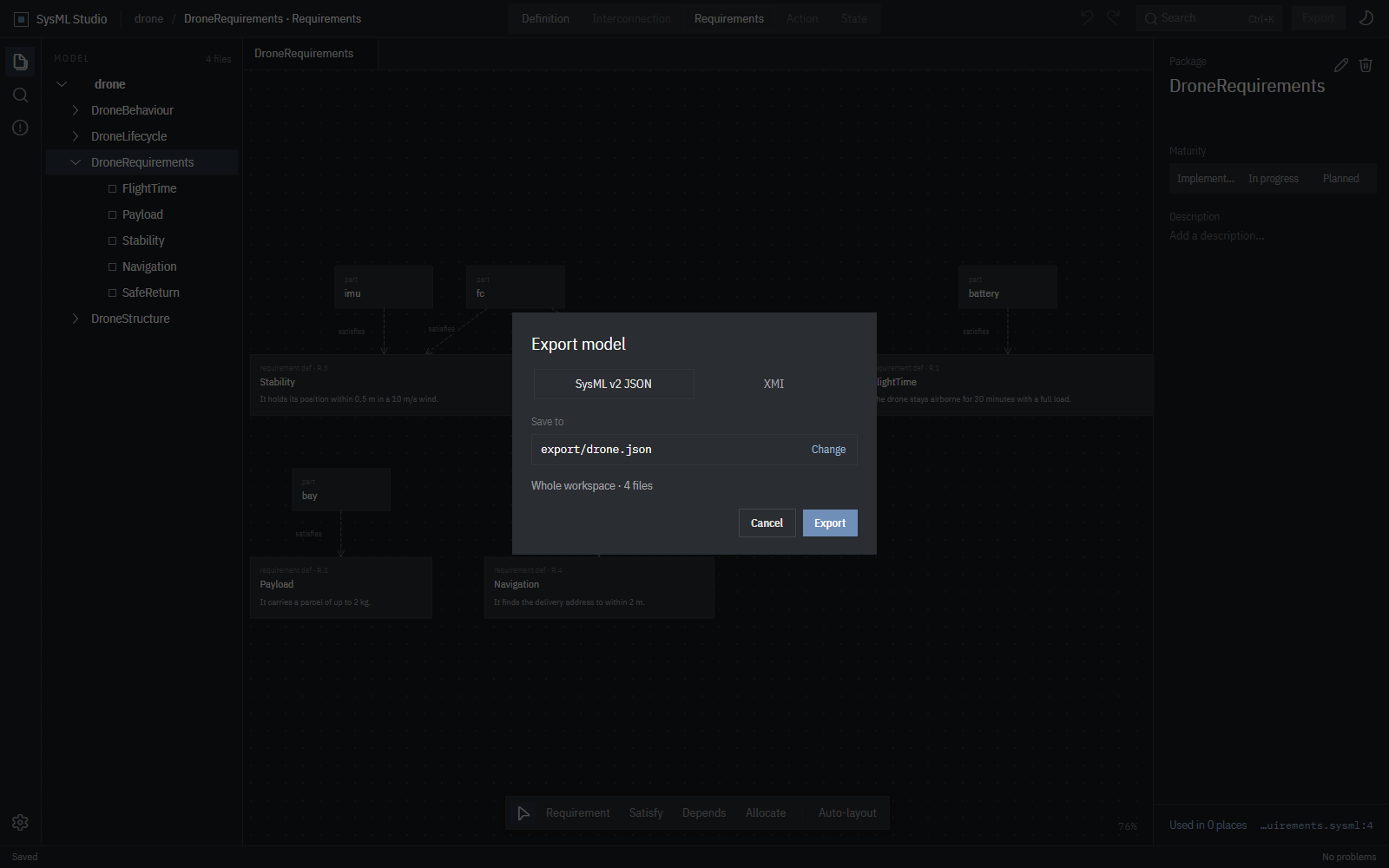This screenshot has height=868, width=1389.
Task: Click the FlightTime requirement square icon
Action: (112, 188)
